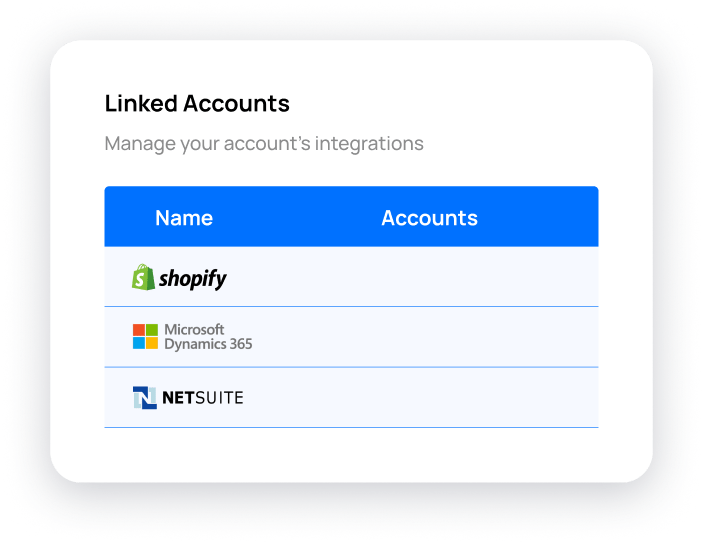Click the "Dynamics 365" text line

[x=208, y=344]
